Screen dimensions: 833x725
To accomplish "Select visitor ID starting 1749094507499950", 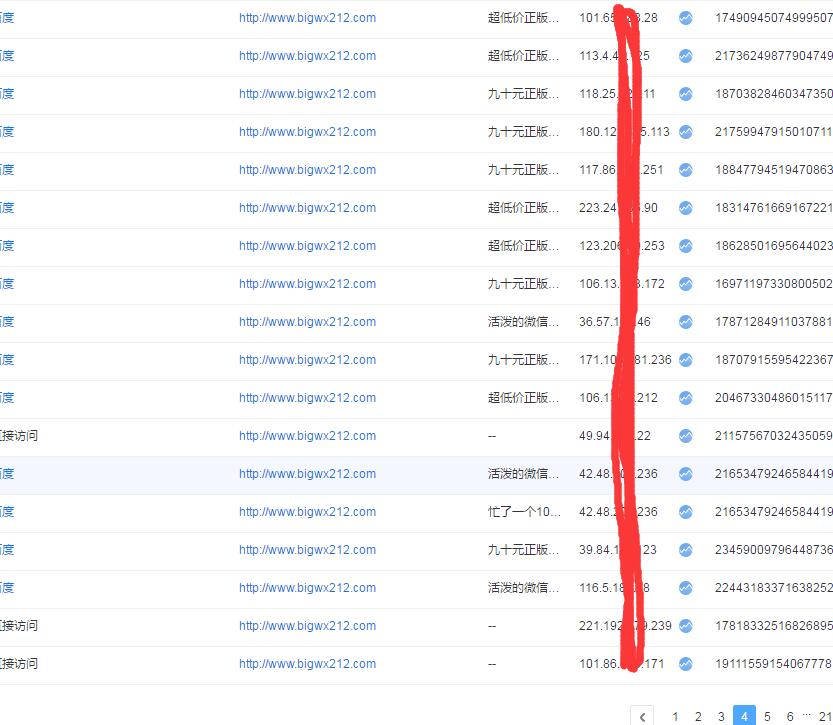I will click(774, 18).
